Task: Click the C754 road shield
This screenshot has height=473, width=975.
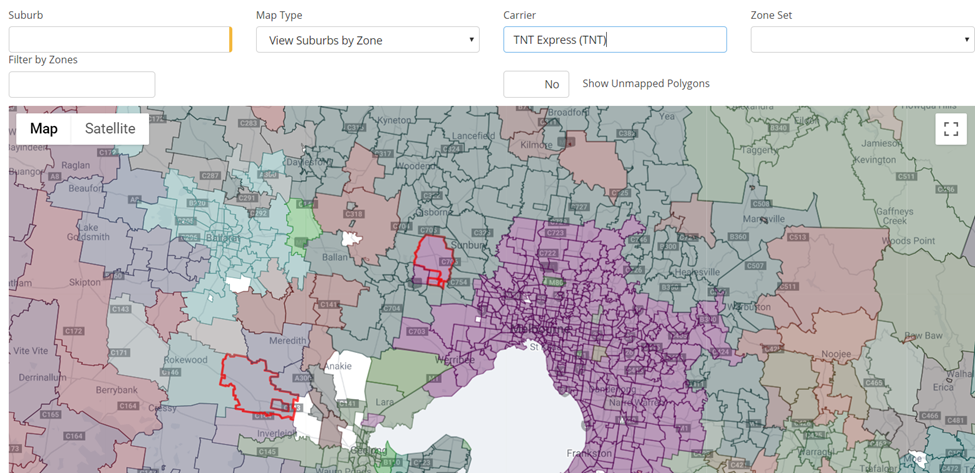Action: (x=460, y=282)
